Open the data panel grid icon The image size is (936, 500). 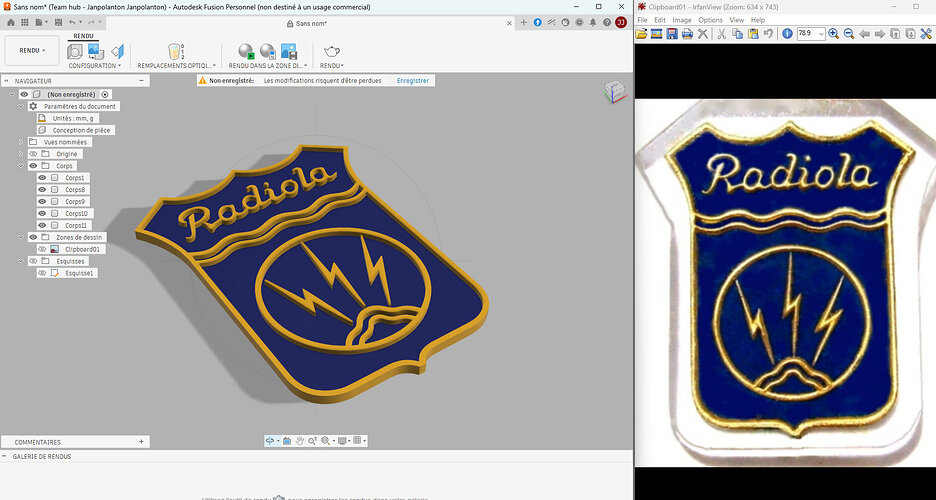[24, 22]
